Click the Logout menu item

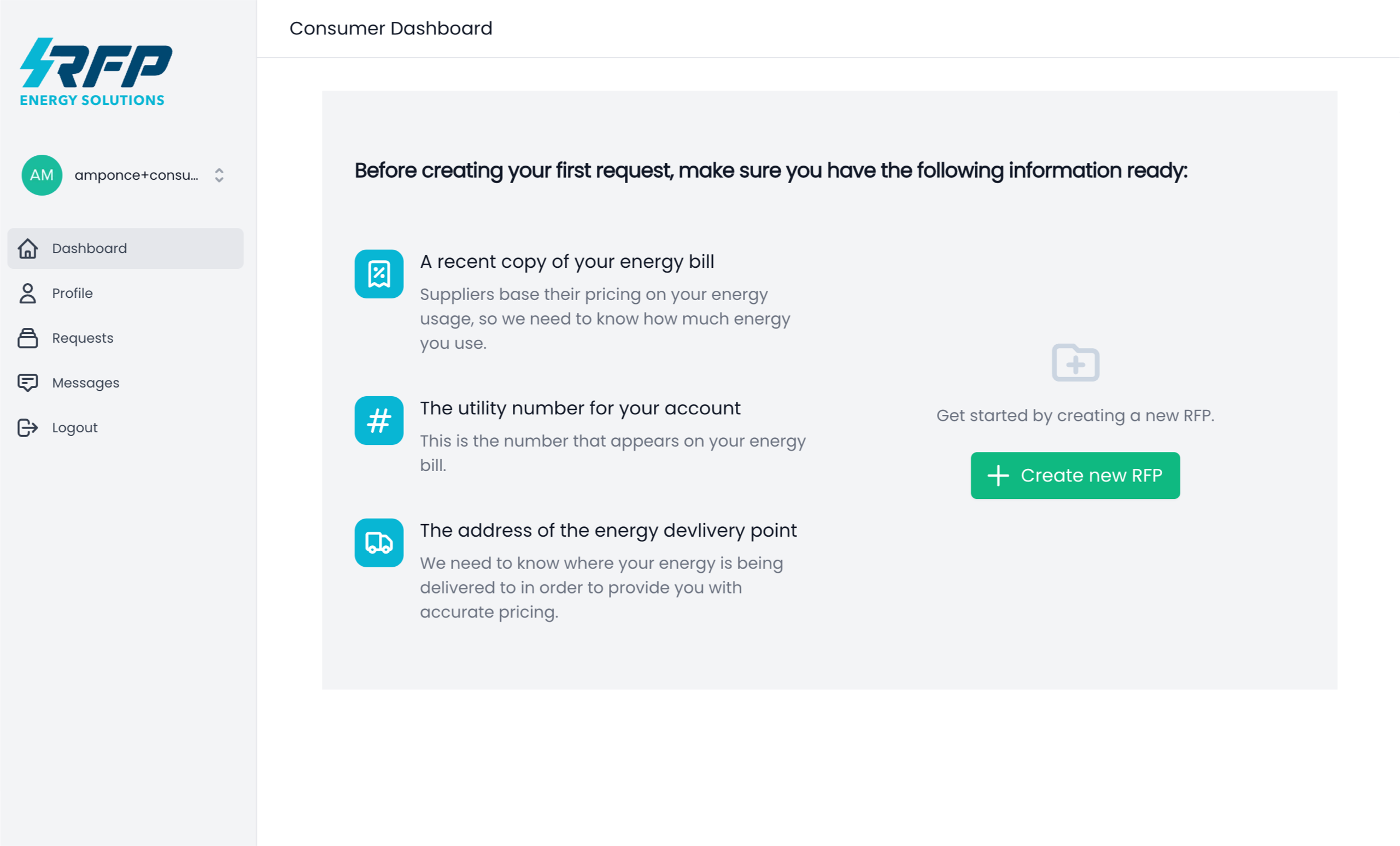pos(75,428)
